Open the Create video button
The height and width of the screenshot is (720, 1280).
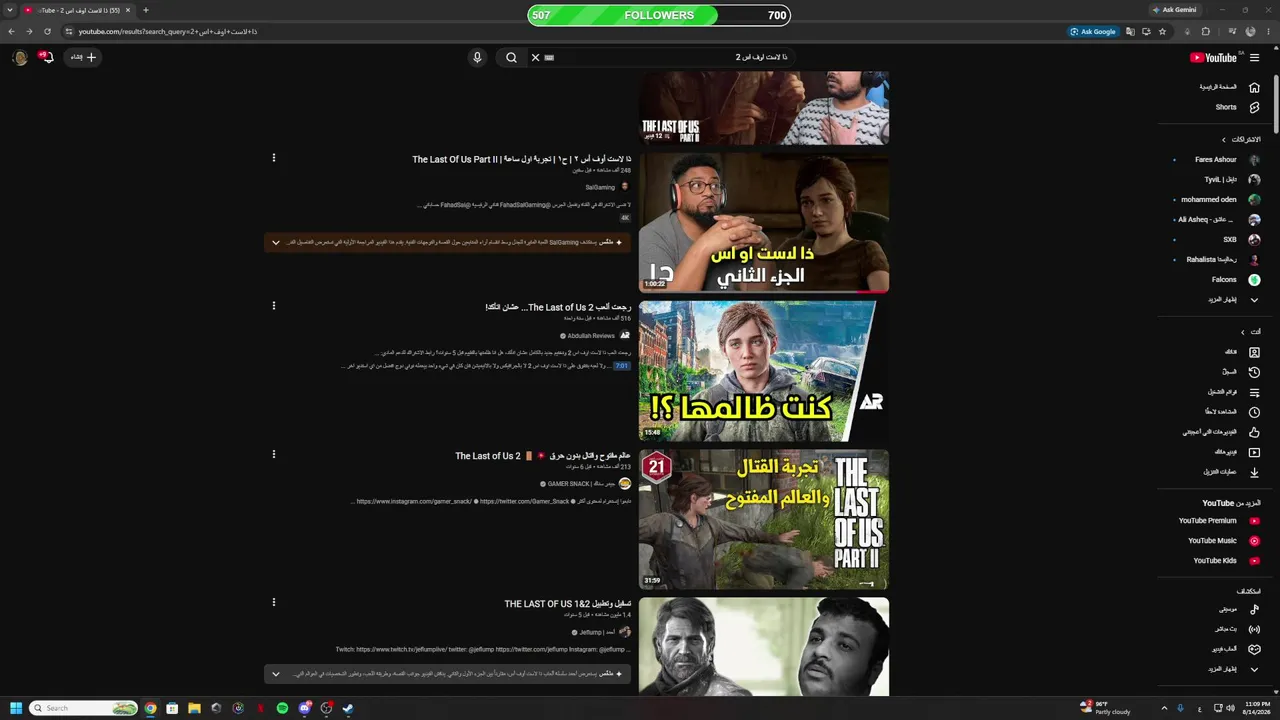click(83, 57)
